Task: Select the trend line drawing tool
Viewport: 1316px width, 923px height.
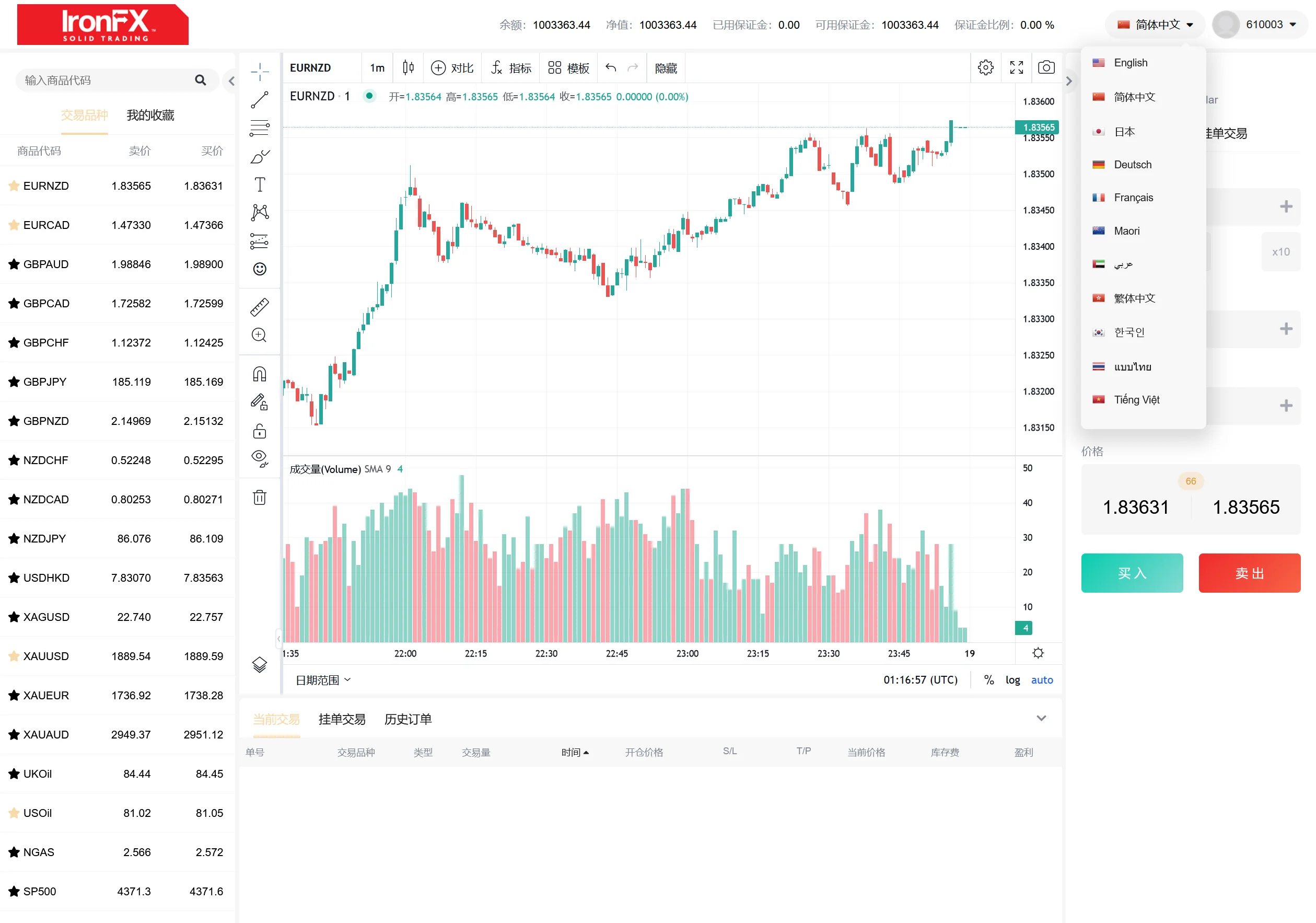Action: pos(260,100)
